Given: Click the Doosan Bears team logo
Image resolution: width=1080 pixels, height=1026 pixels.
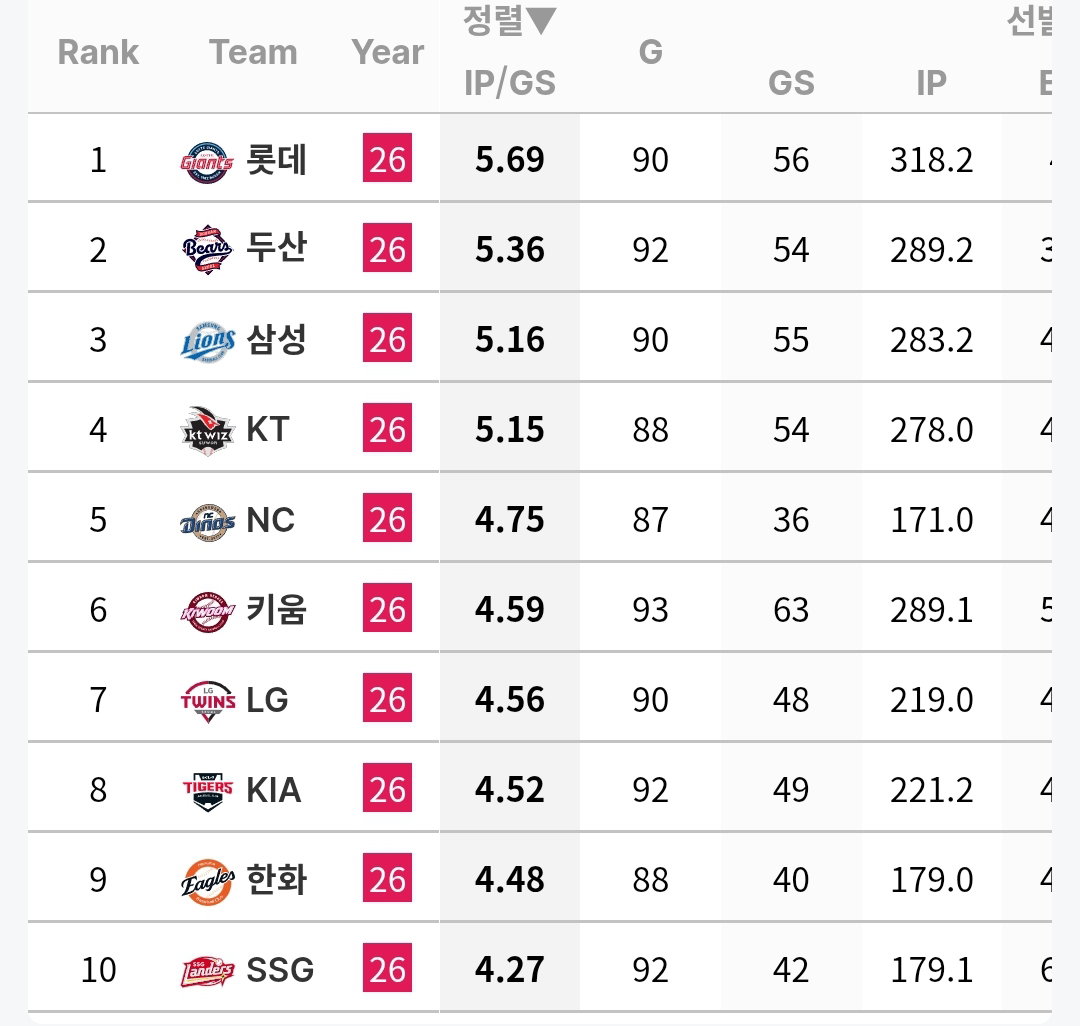Looking at the screenshot, I should [207, 249].
